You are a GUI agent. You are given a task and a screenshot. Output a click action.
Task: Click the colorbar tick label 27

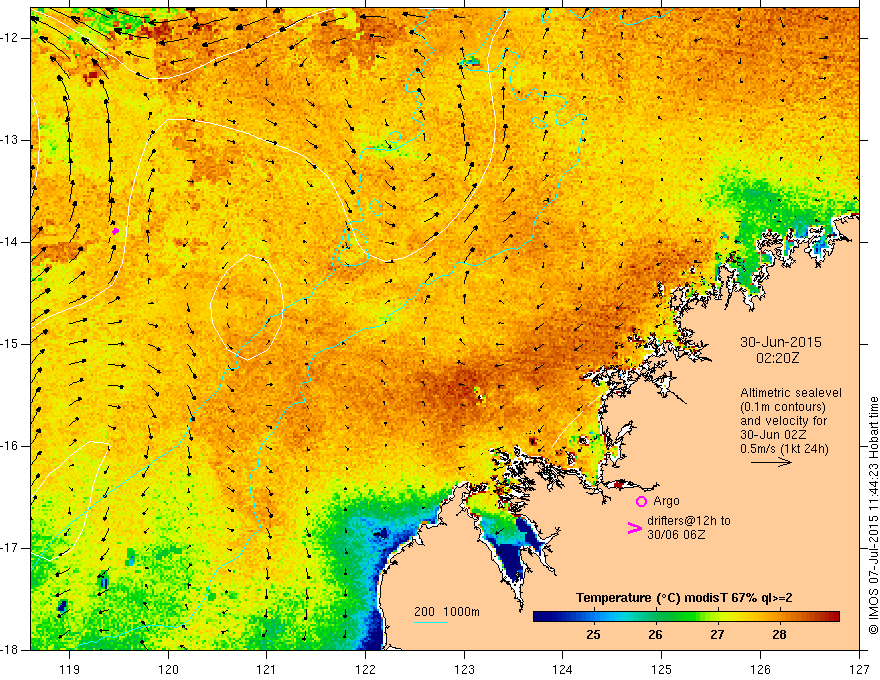[x=717, y=635]
